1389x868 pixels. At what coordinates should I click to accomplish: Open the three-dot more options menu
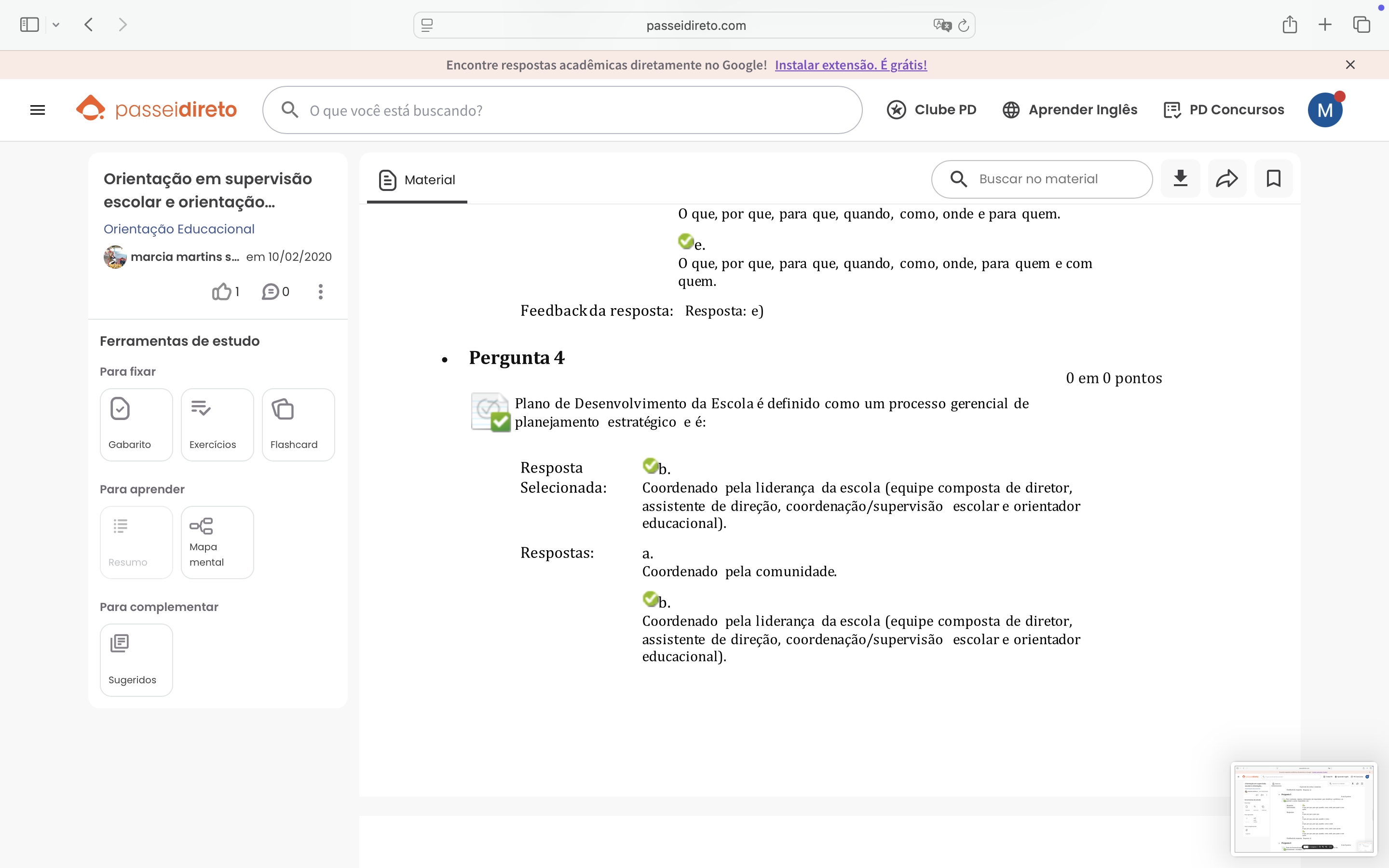[x=320, y=292]
